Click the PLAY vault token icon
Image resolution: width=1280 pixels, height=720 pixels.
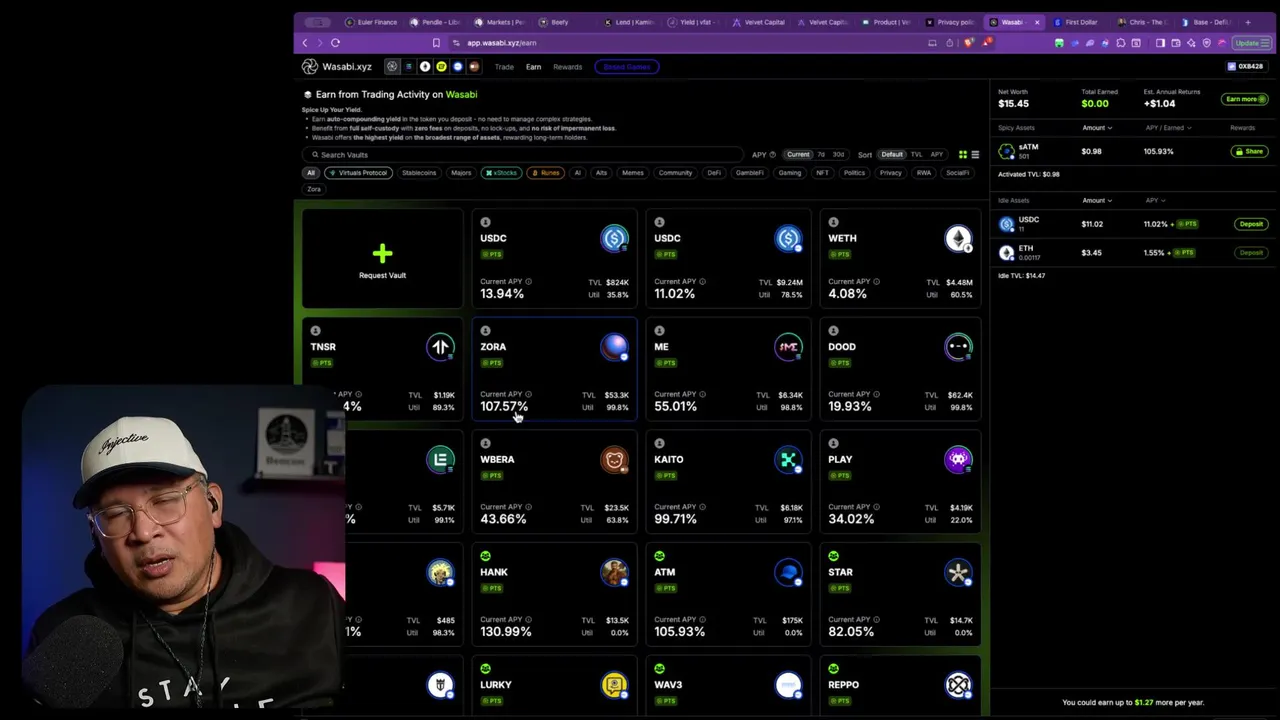958,460
